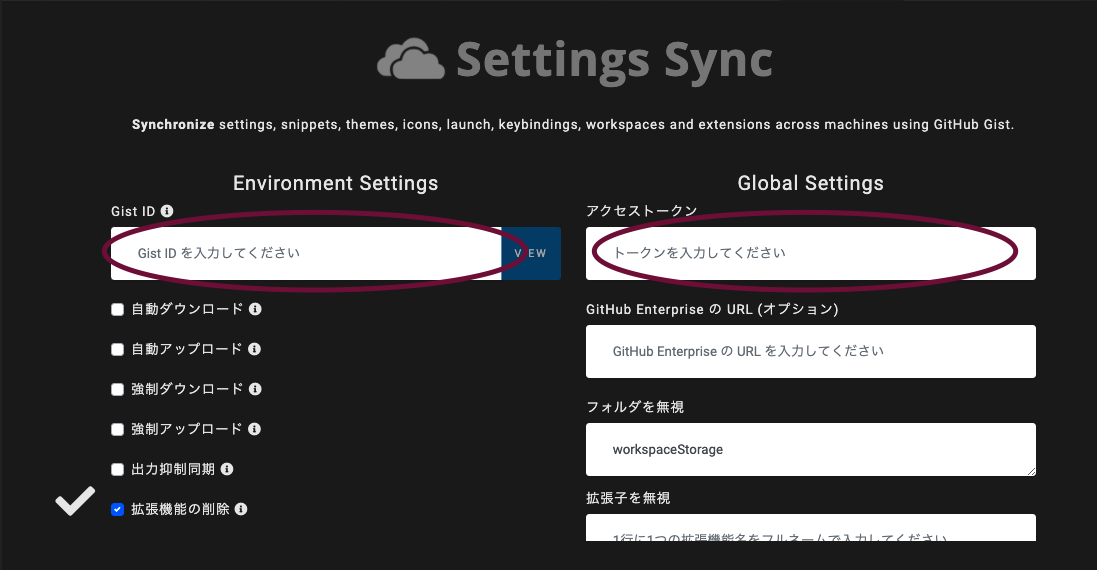Click the VIEW button next to Gist ID

pos(531,253)
